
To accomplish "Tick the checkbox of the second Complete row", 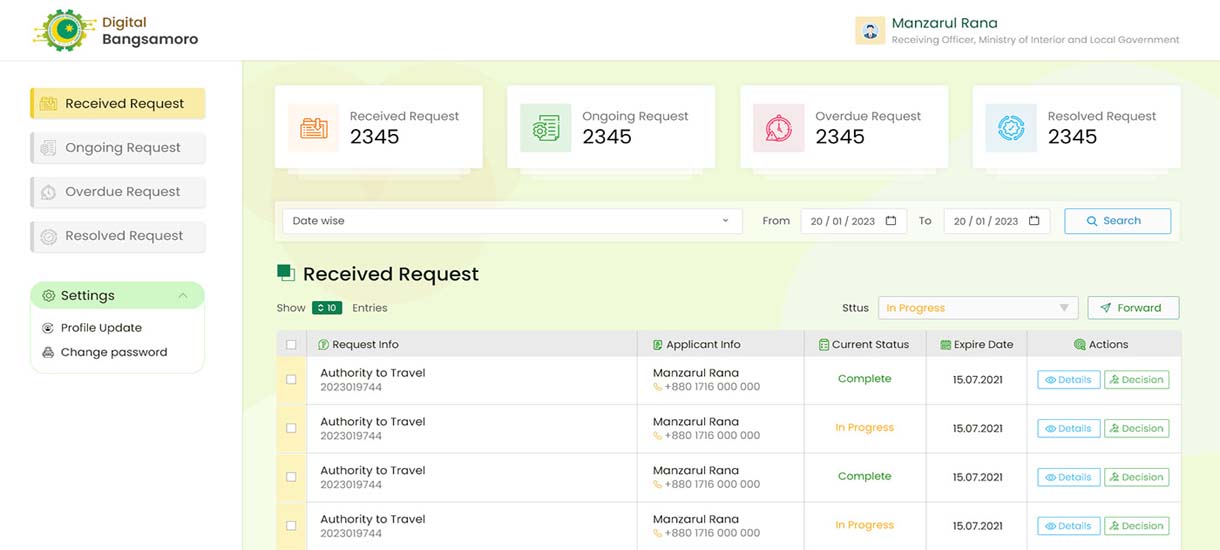I will [291, 477].
